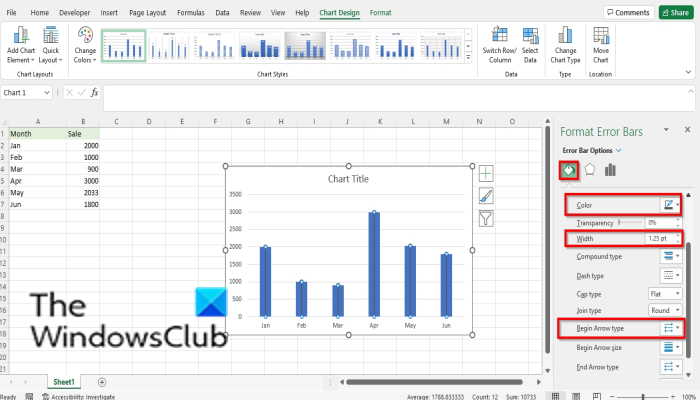
Task: Open Quick Layout gallery
Action: pos(50,45)
